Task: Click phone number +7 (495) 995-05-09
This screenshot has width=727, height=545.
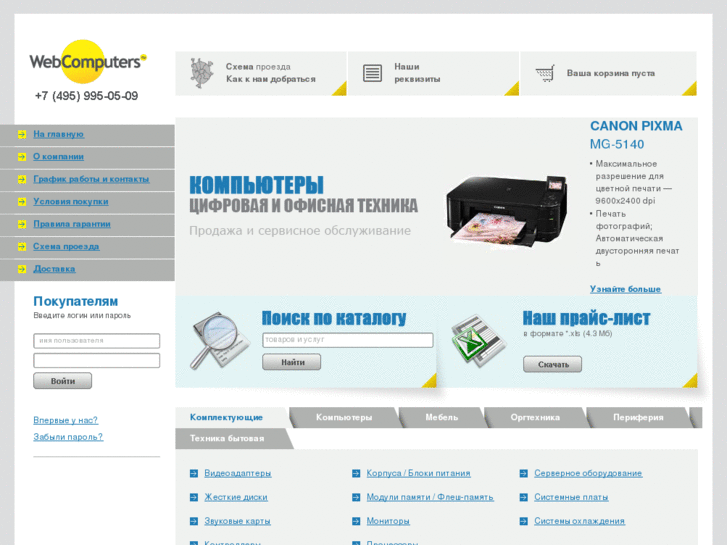Action: pyautogui.click(x=86, y=96)
